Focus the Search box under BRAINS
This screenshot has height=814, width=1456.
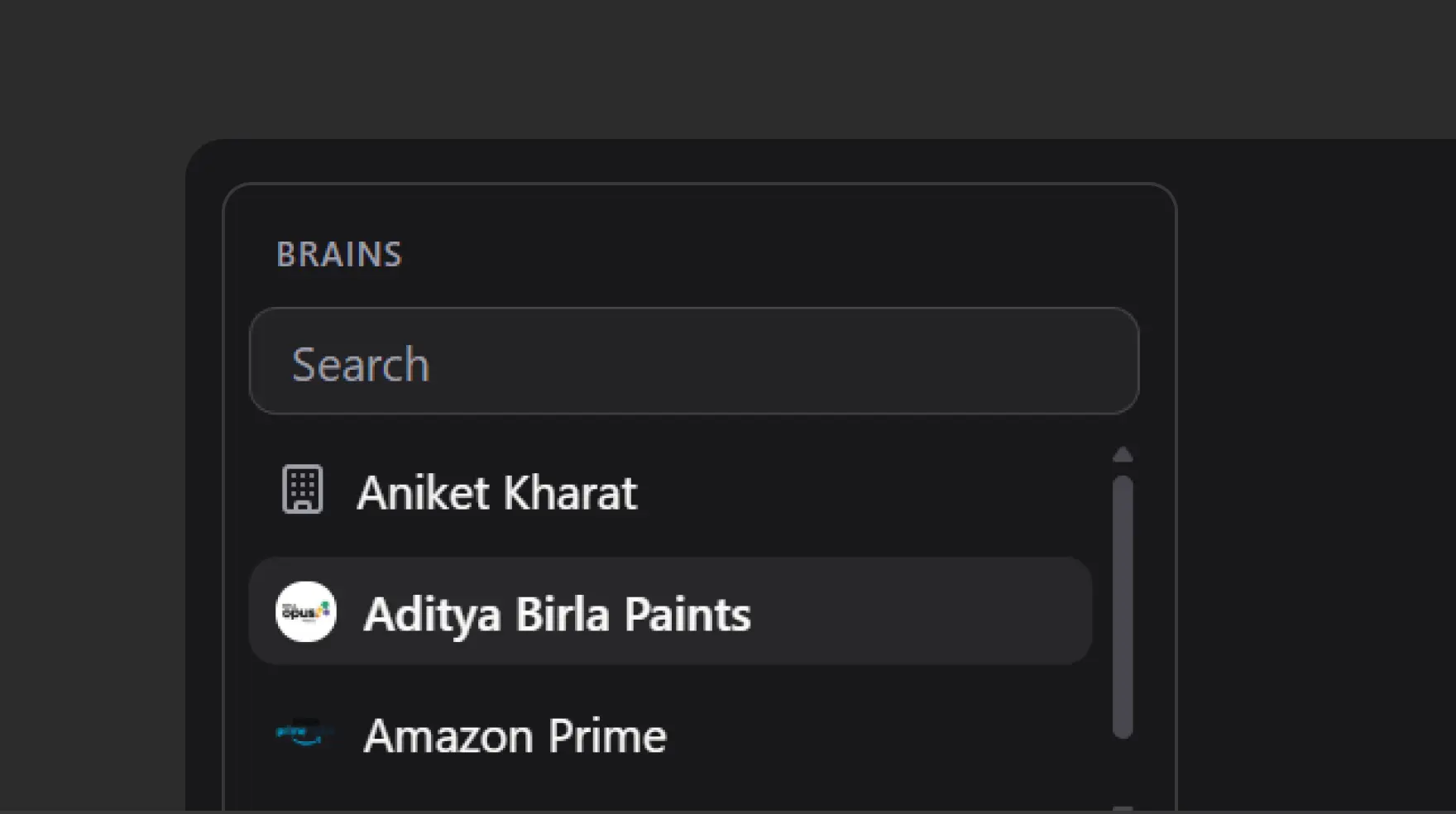693,362
